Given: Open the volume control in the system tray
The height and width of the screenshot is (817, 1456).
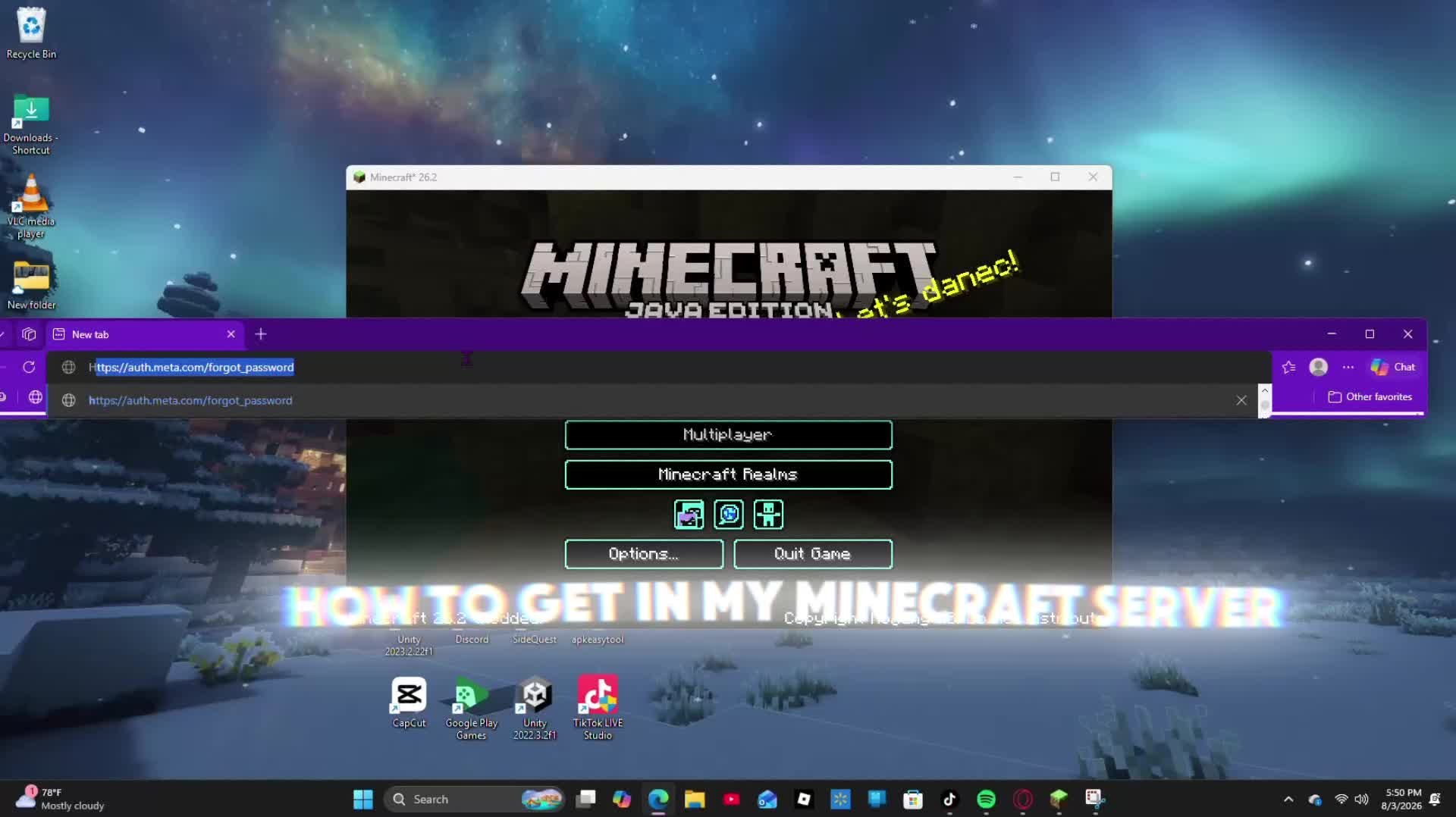Looking at the screenshot, I should [x=1362, y=799].
